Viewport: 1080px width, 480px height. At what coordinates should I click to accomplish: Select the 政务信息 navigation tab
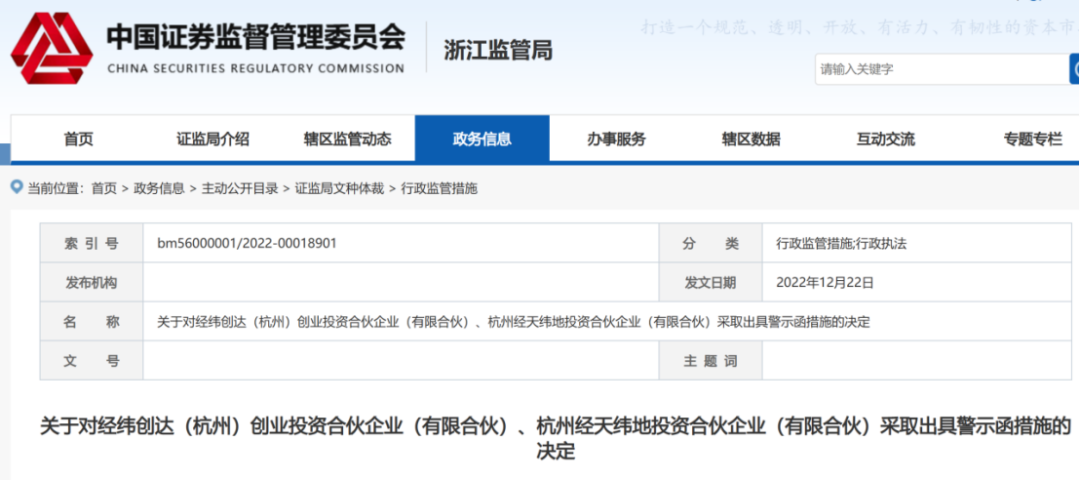click(x=482, y=139)
